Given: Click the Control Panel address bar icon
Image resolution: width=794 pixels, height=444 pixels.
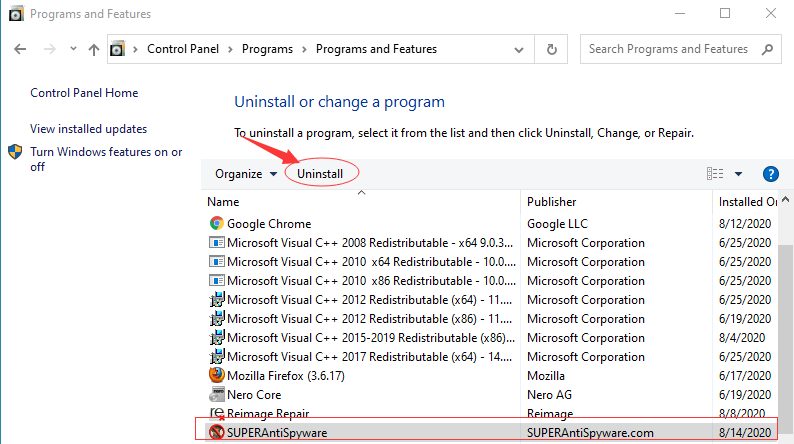Looking at the screenshot, I should tap(117, 49).
